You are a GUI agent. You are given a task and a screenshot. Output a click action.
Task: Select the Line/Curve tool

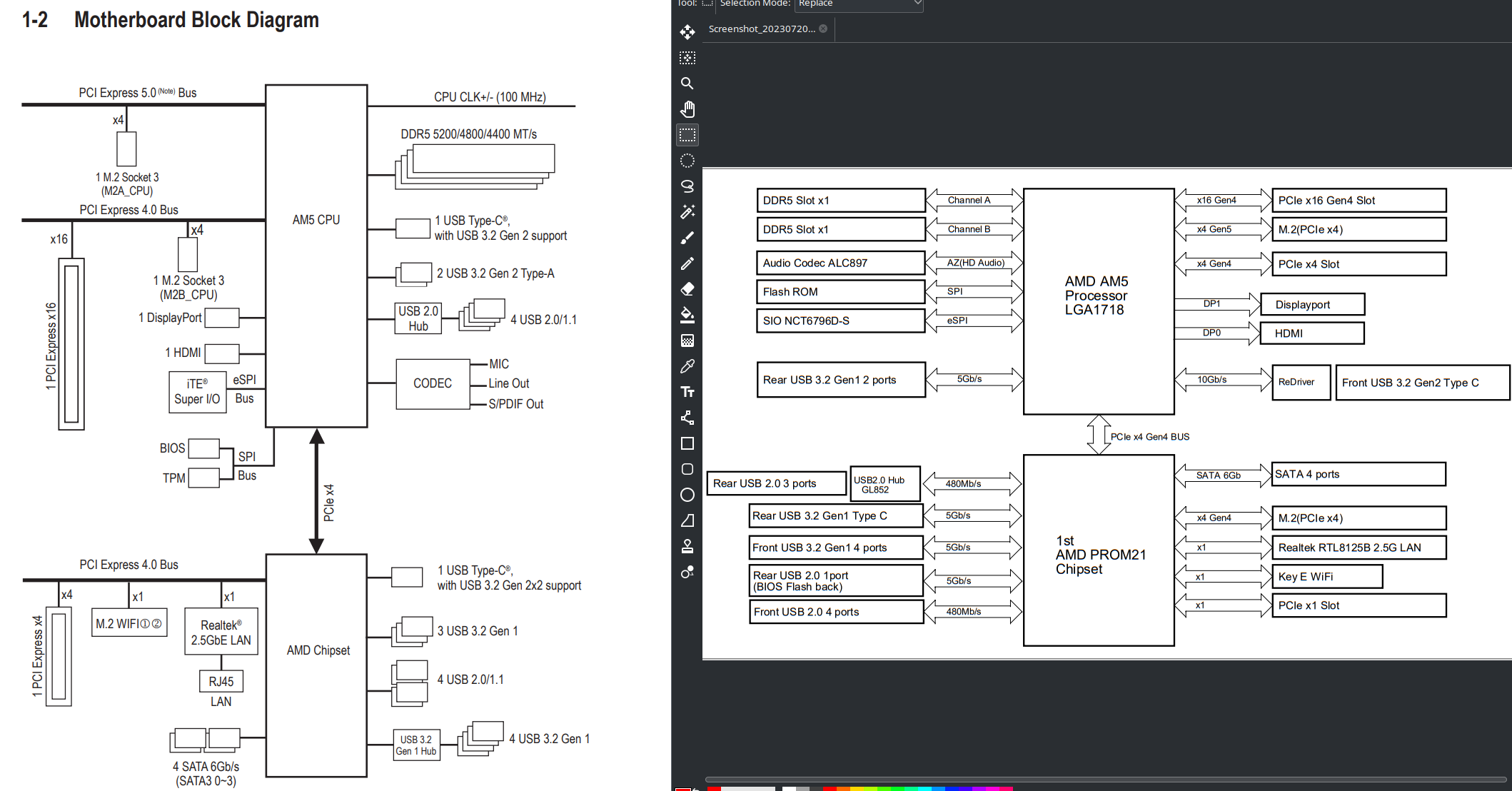687,418
